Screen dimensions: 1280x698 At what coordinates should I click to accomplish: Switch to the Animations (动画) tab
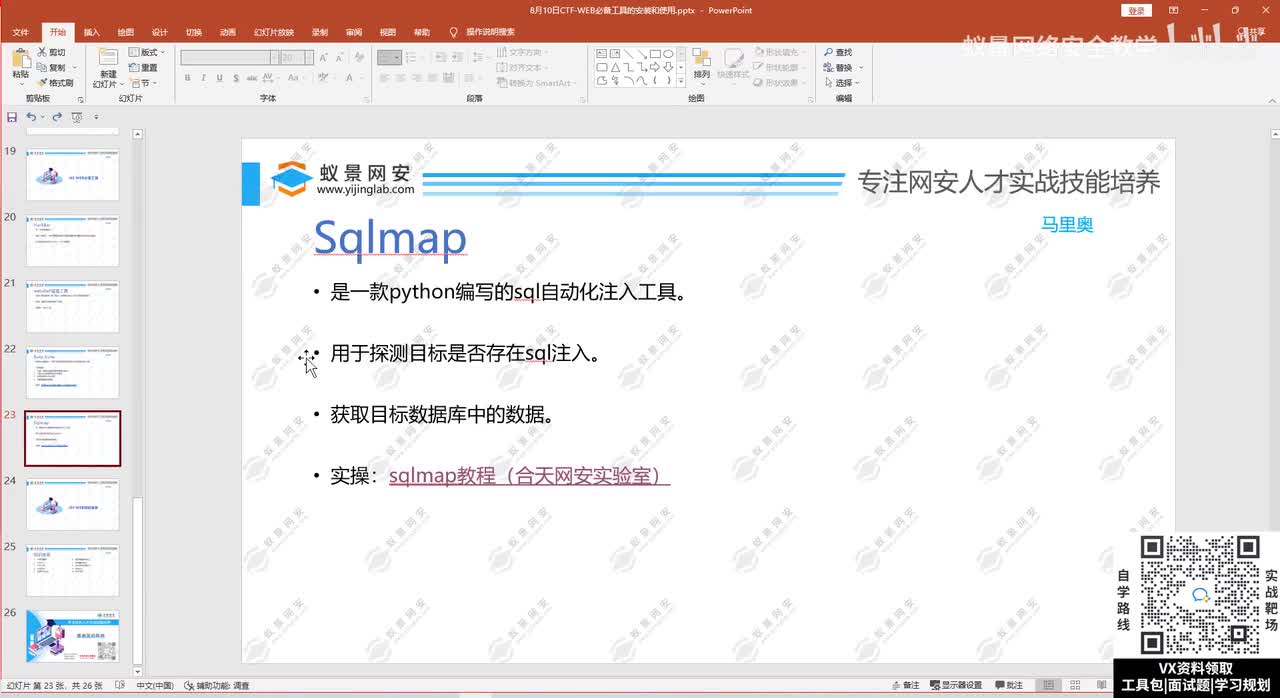click(x=227, y=32)
